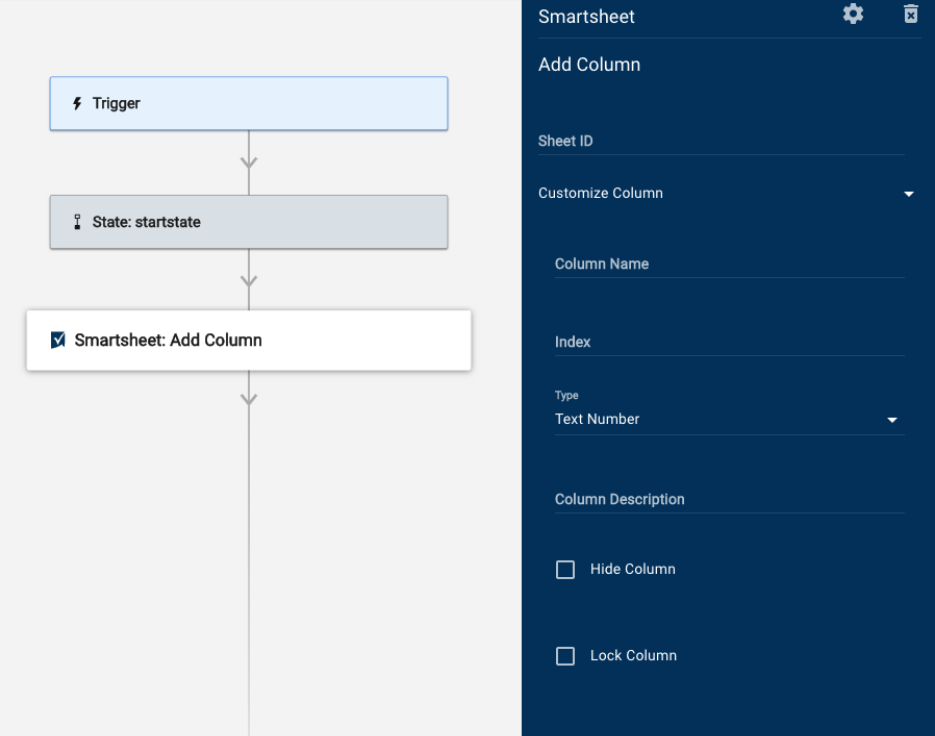
Task: Select the State node icon
Action: [77, 221]
